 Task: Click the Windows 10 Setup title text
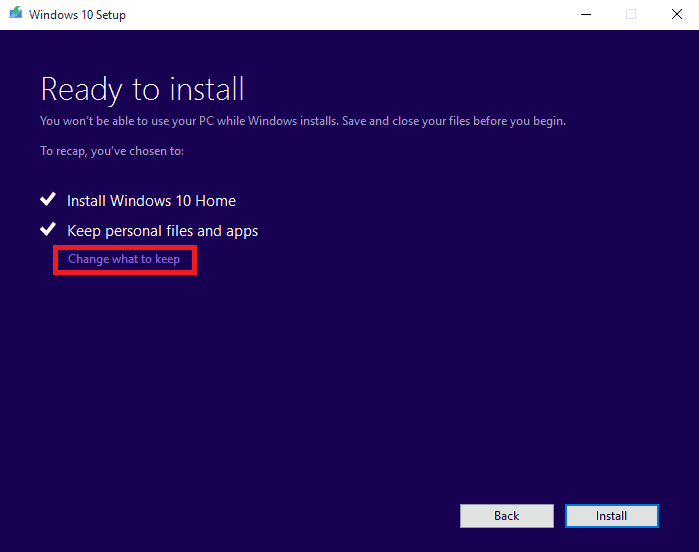coord(77,15)
